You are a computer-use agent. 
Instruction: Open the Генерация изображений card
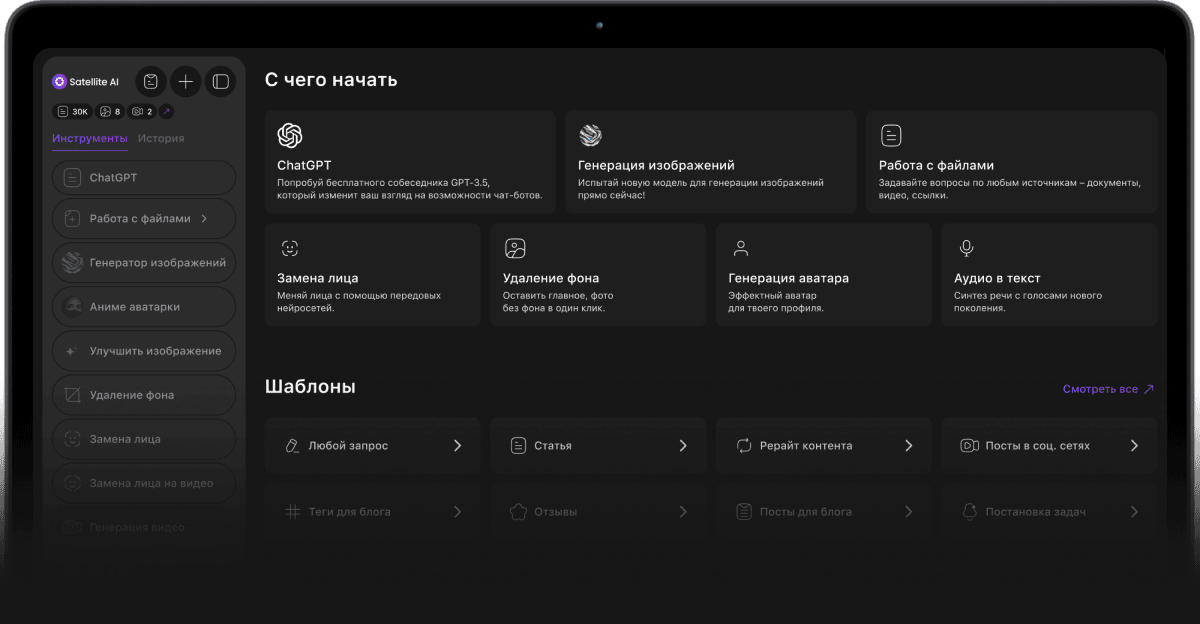pyautogui.click(x=710, y=162)
